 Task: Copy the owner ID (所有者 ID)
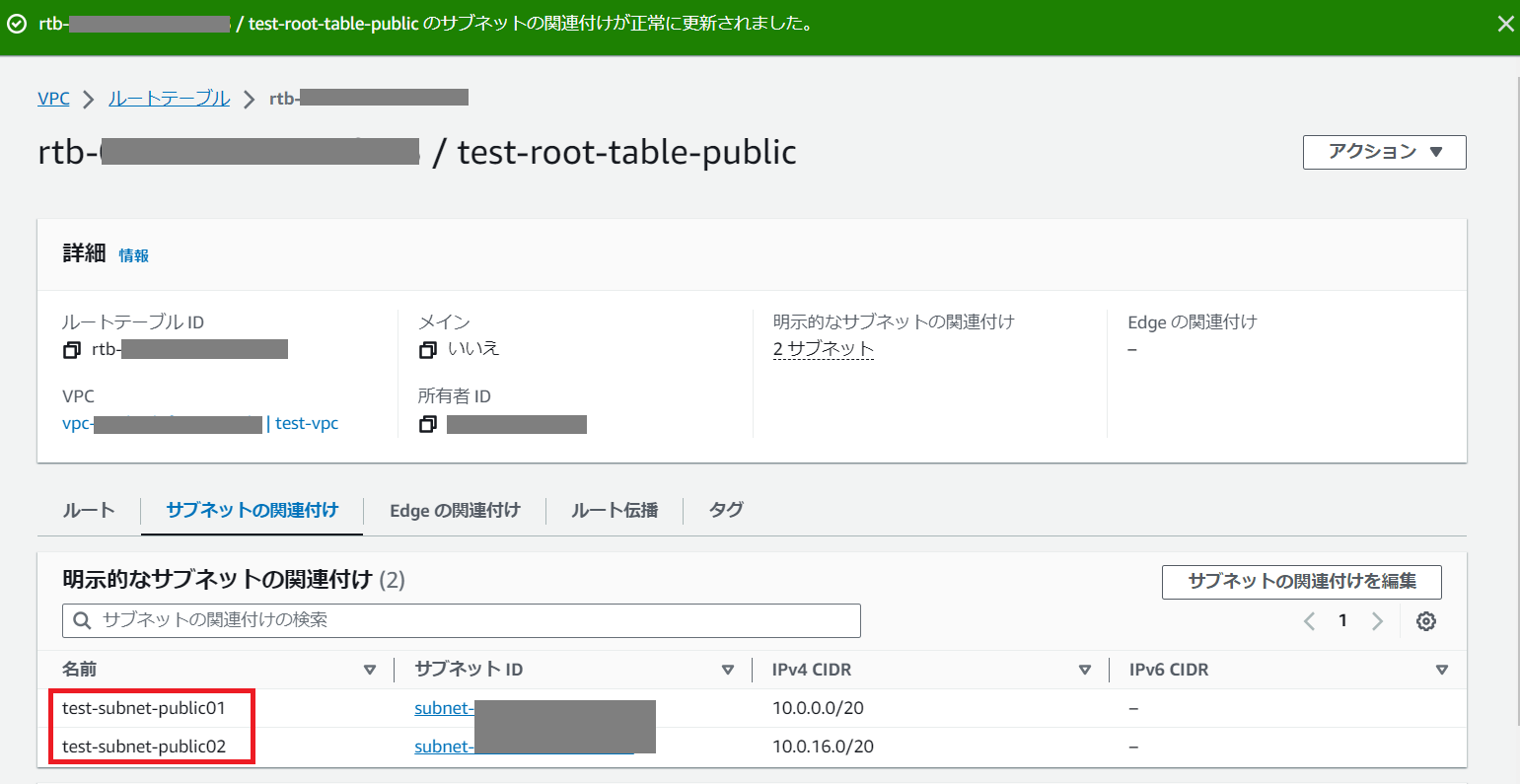(x=427, y=425)
